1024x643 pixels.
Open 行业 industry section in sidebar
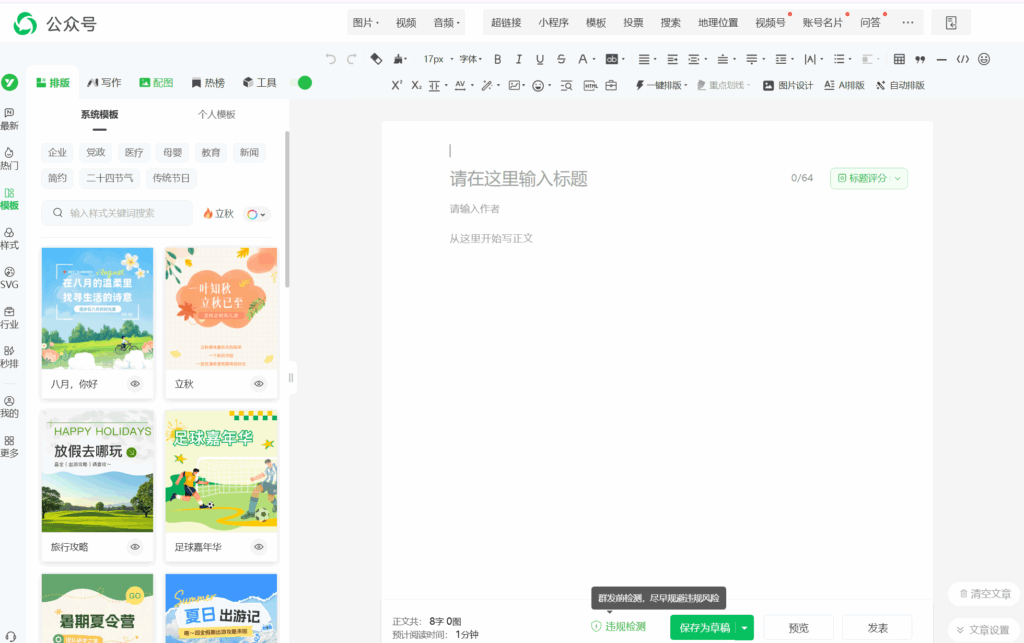click(x=9, y=318)
